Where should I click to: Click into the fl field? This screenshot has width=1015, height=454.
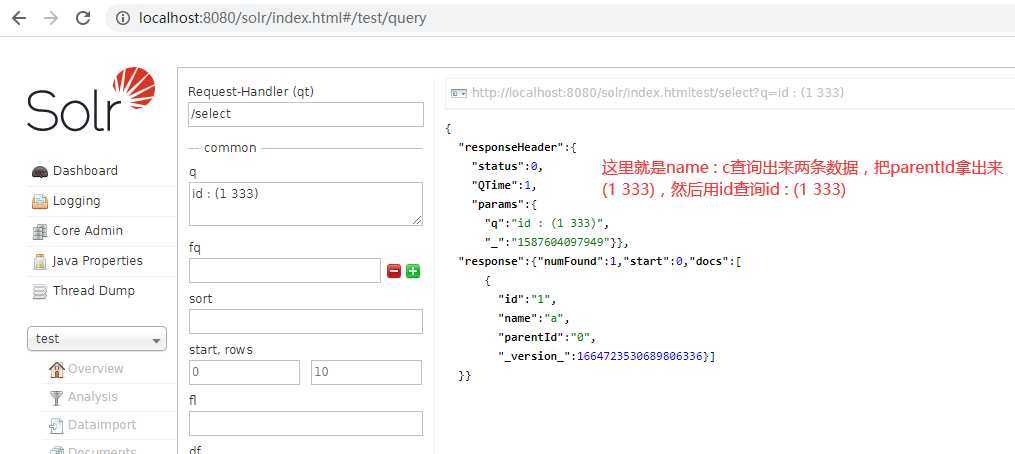(x=306, y=424)
